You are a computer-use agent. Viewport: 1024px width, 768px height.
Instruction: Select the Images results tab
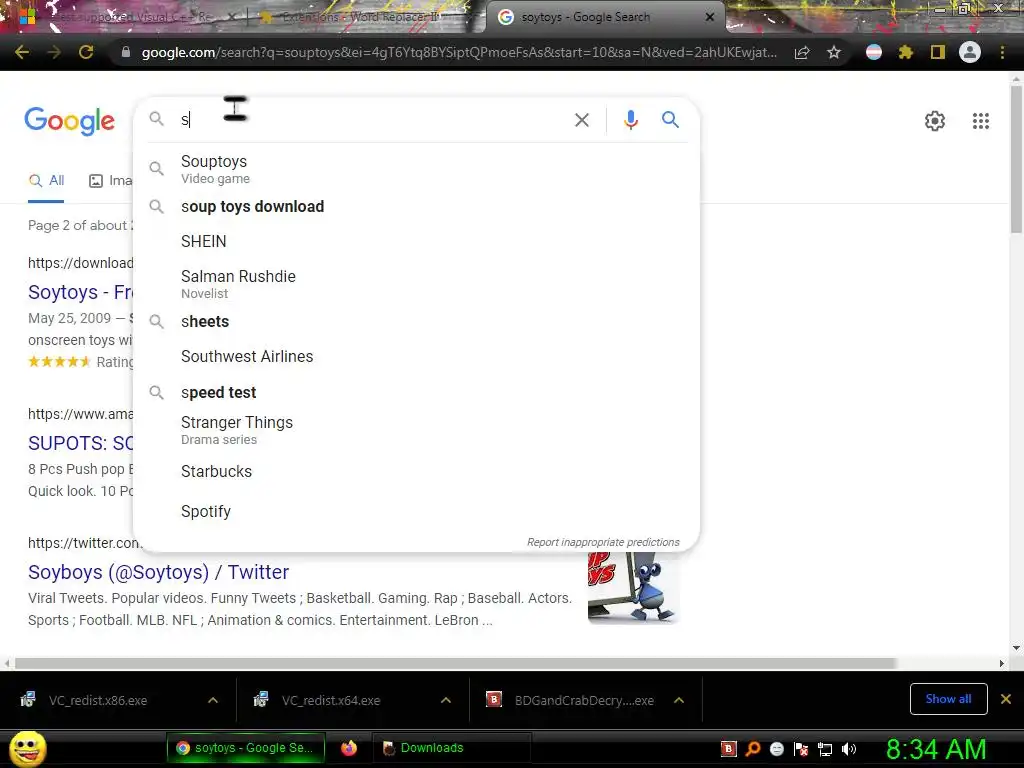click(110, 181)
